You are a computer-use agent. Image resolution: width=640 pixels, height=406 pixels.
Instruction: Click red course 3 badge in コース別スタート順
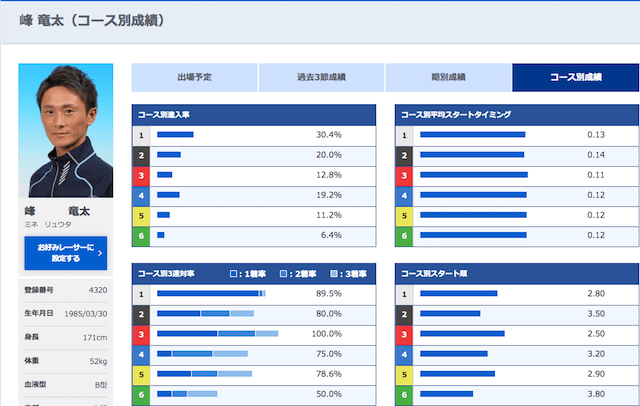click(x=404, y=334)
